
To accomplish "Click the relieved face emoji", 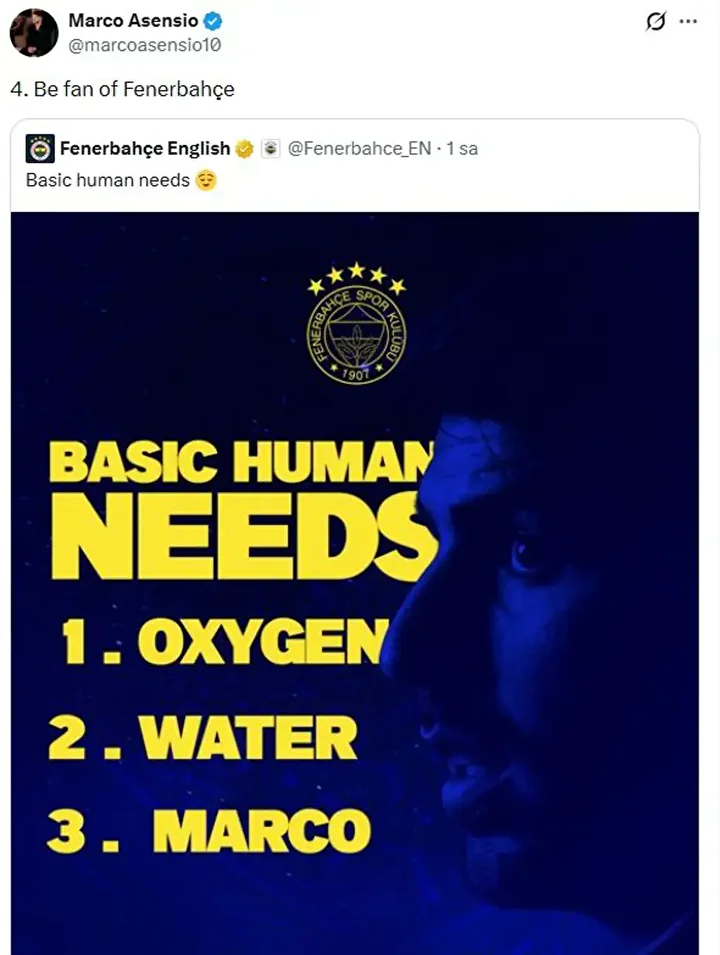I will [x=207, y=181].
